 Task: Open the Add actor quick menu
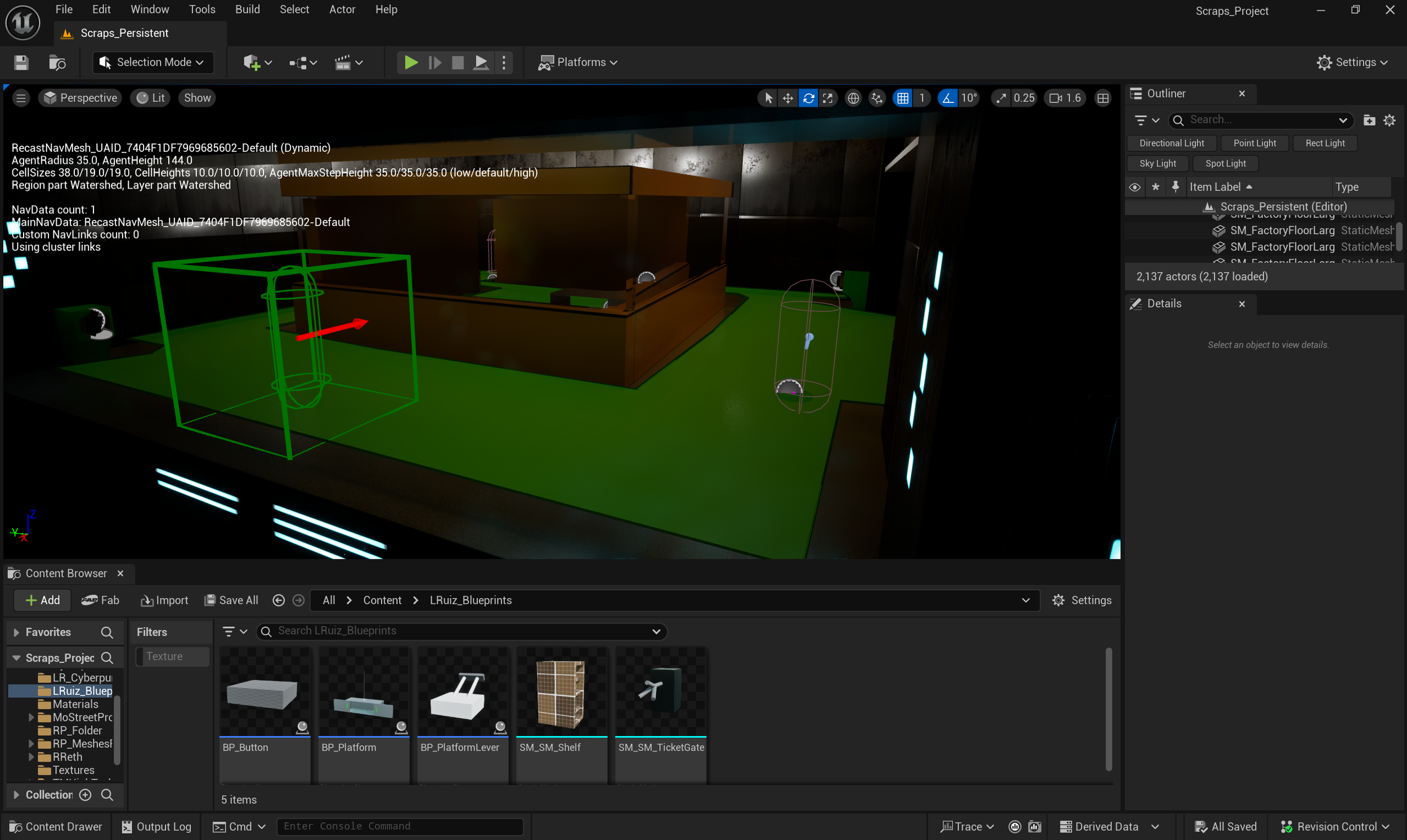click(x=258, y=62)
